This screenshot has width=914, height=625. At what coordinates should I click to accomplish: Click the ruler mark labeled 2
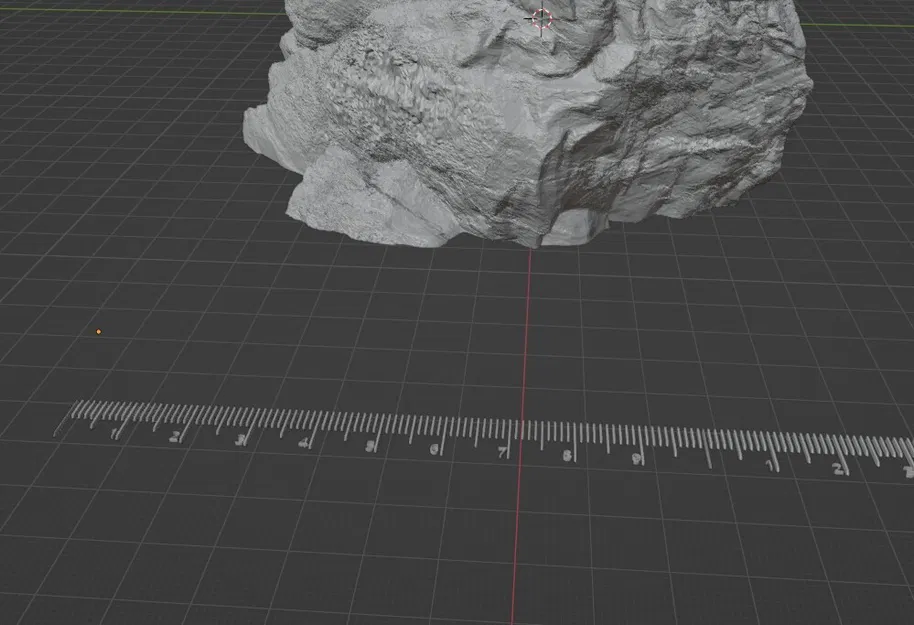[x=172, y=435]
